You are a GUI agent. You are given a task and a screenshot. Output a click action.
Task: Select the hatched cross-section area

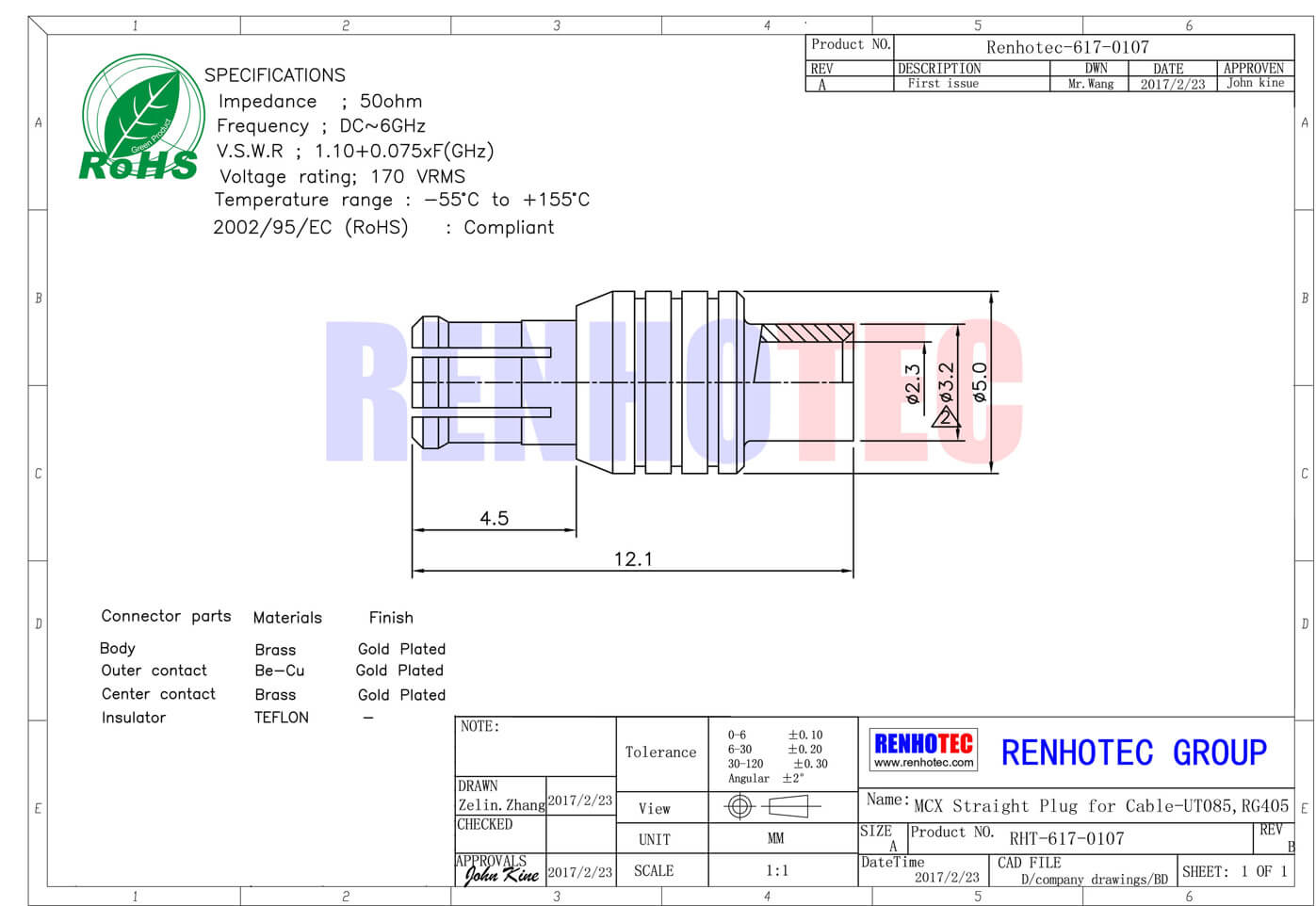tap(805, 333)
